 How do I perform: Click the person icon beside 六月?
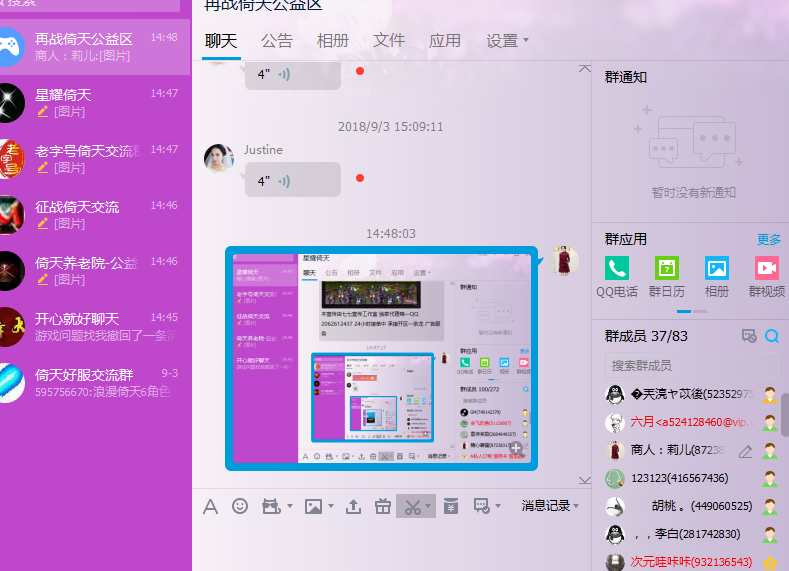coord(769,423)
